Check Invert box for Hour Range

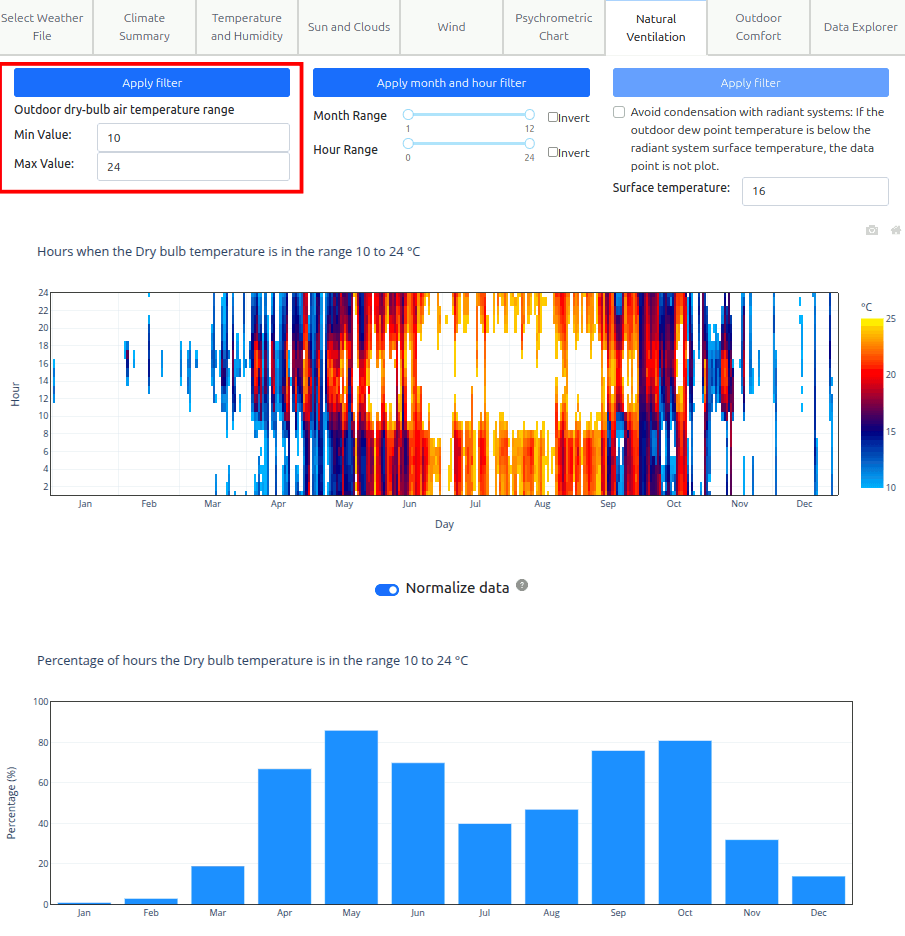(x=553, y=152)
